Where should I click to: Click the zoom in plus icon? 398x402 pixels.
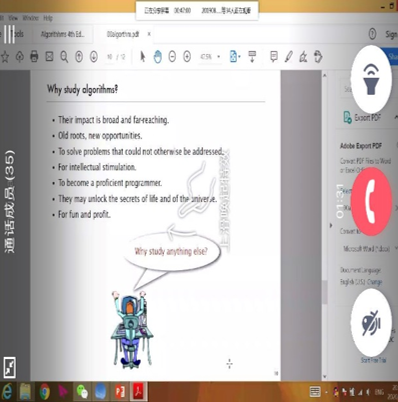pos(187,57)
